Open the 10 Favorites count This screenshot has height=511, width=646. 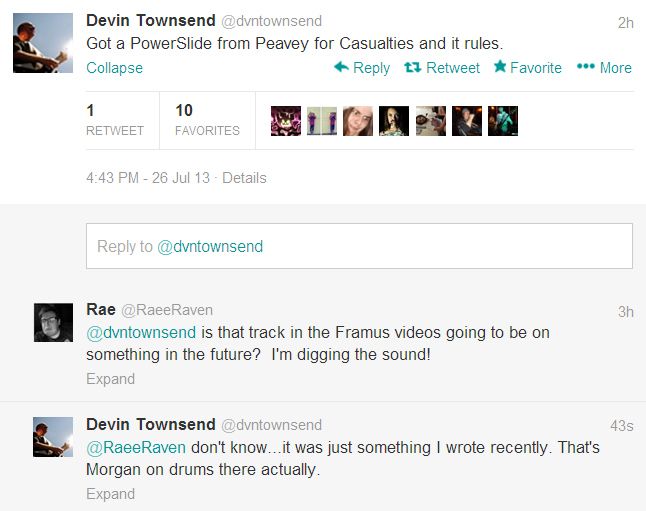coord(207,120)
